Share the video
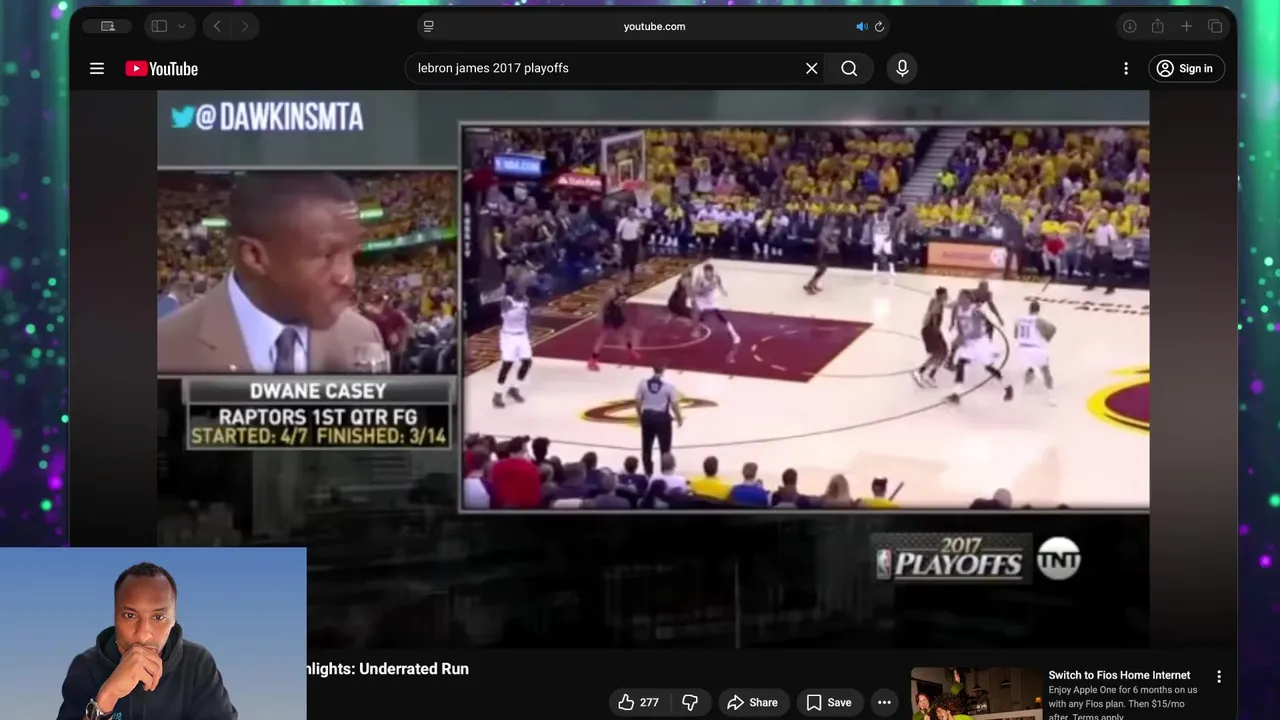Viewport: 1280px width, 720px height. 752,702
